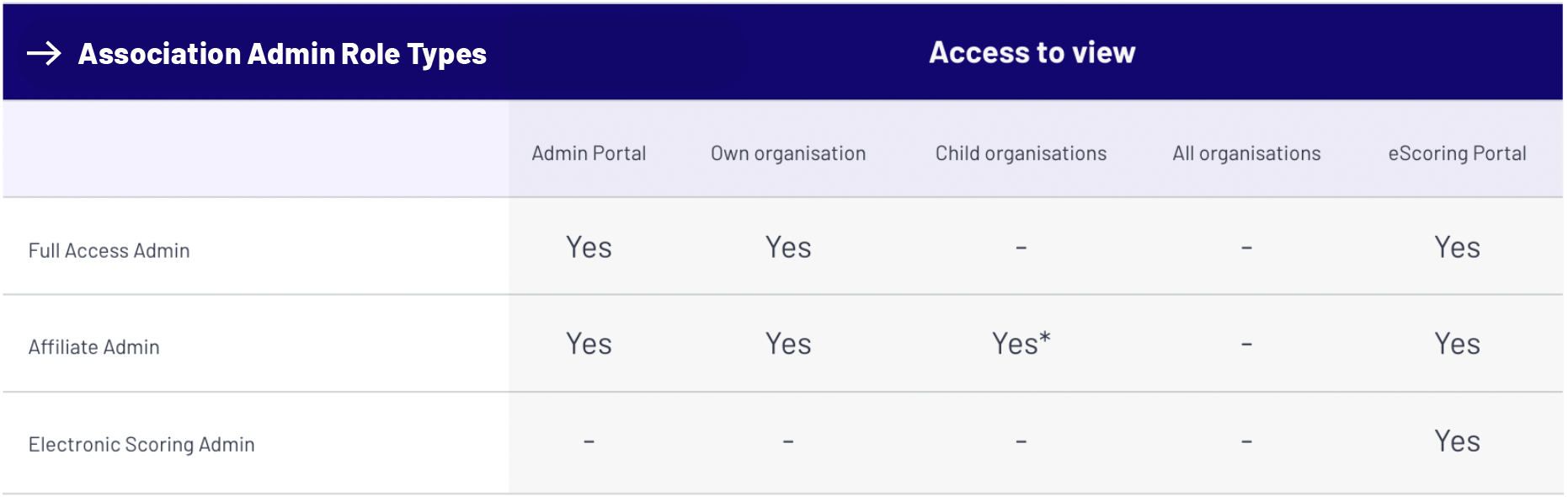Click Yes for Full Access Admin eScoring Portal
The height and width of the screenshot is (497, 1568).
tap(1457, 248)
